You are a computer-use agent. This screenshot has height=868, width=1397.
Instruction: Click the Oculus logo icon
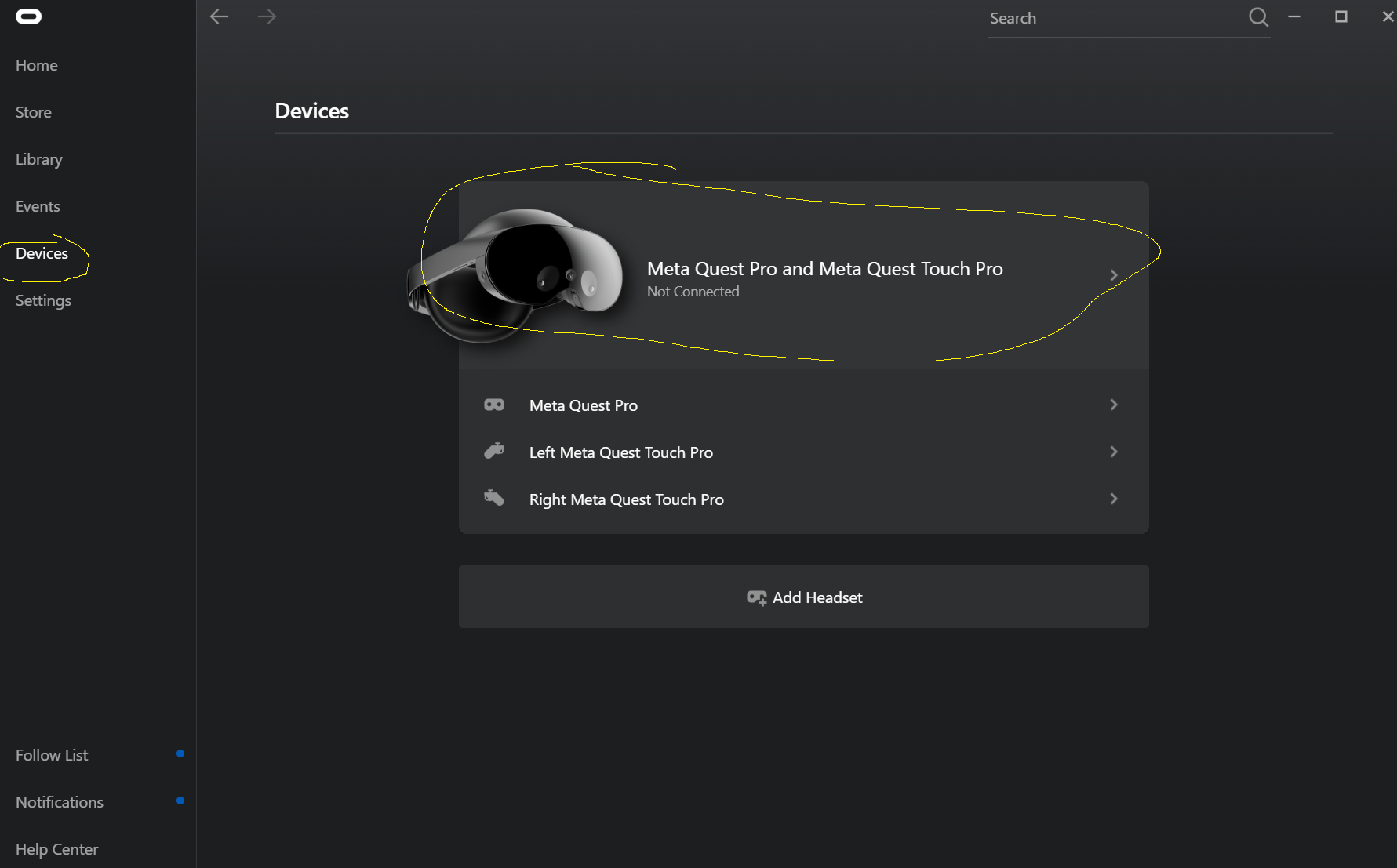28,16
